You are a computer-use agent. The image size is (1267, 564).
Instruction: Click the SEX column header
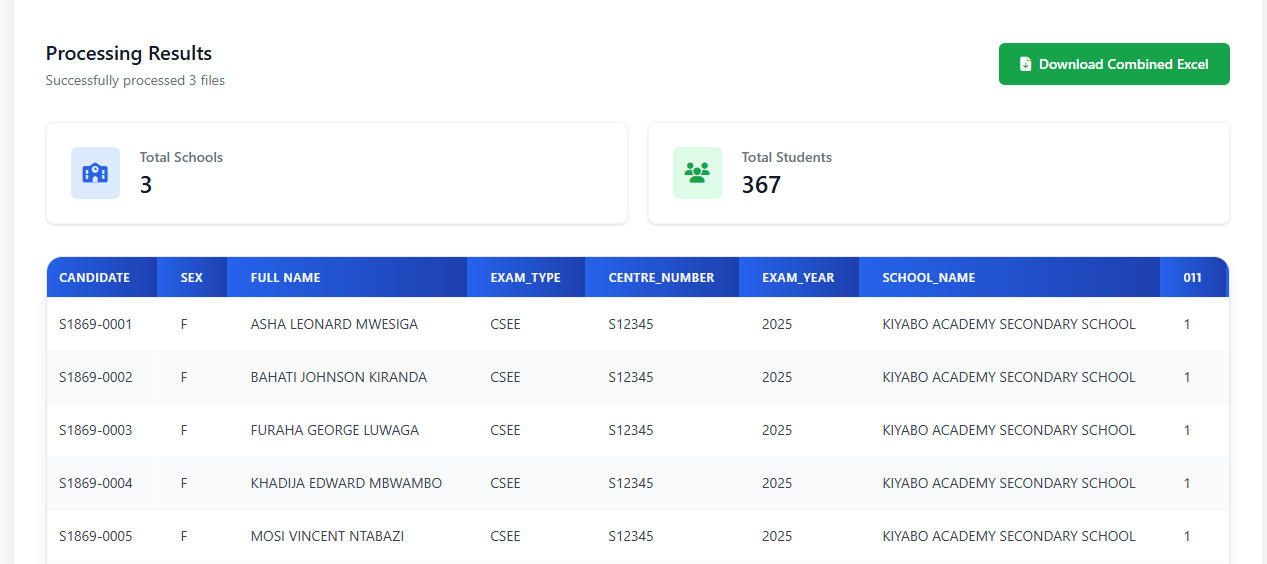click(191, 278)
